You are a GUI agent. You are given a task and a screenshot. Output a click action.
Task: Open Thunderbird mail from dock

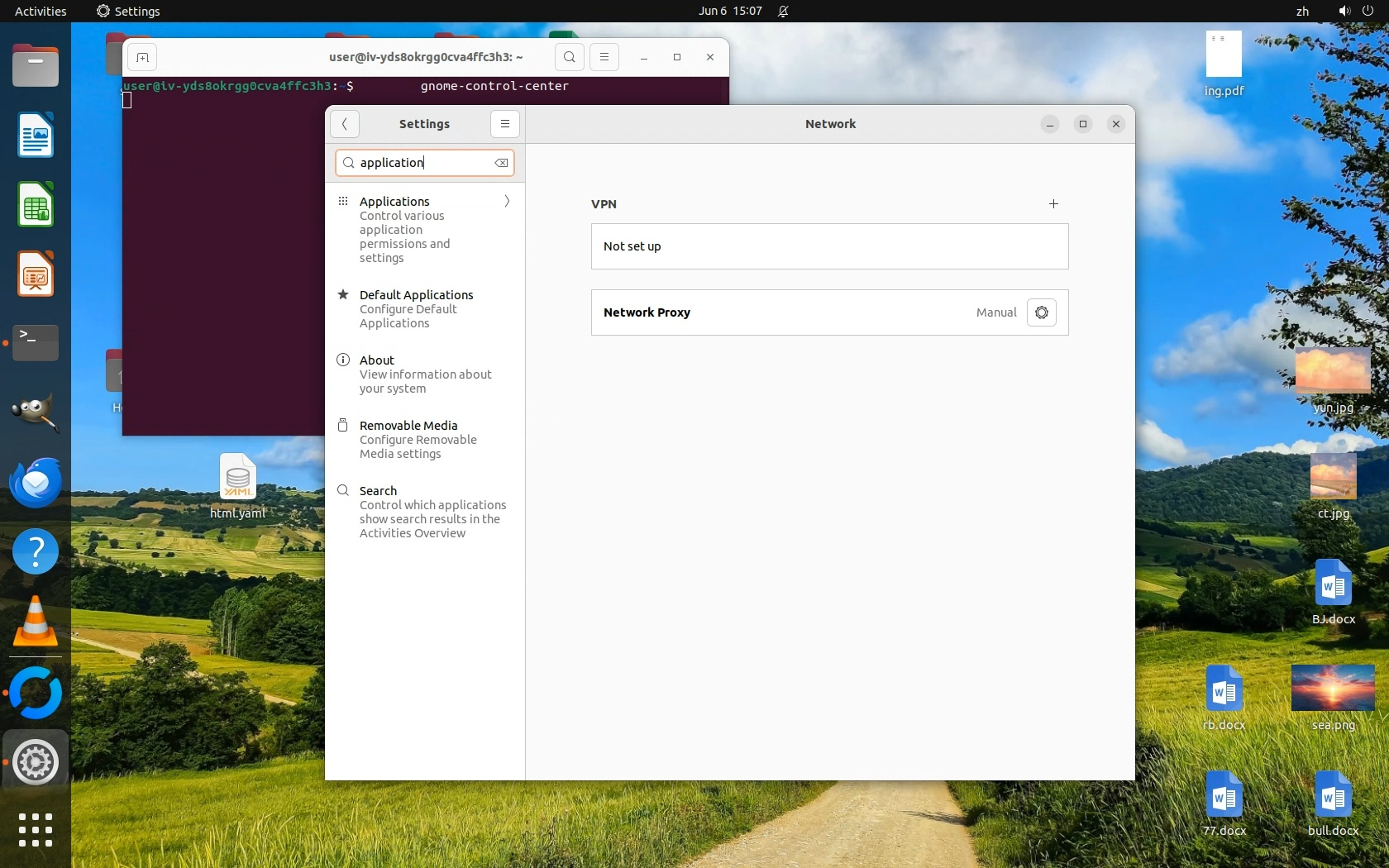point(36,483)
